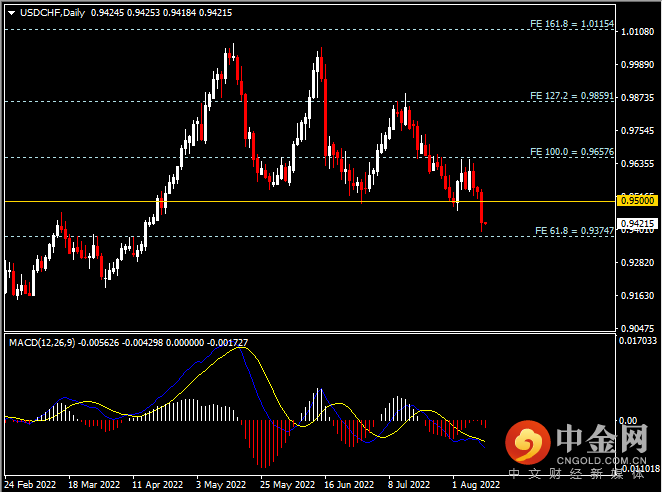Click the 0.91630 price axis value

pos(637,296)
